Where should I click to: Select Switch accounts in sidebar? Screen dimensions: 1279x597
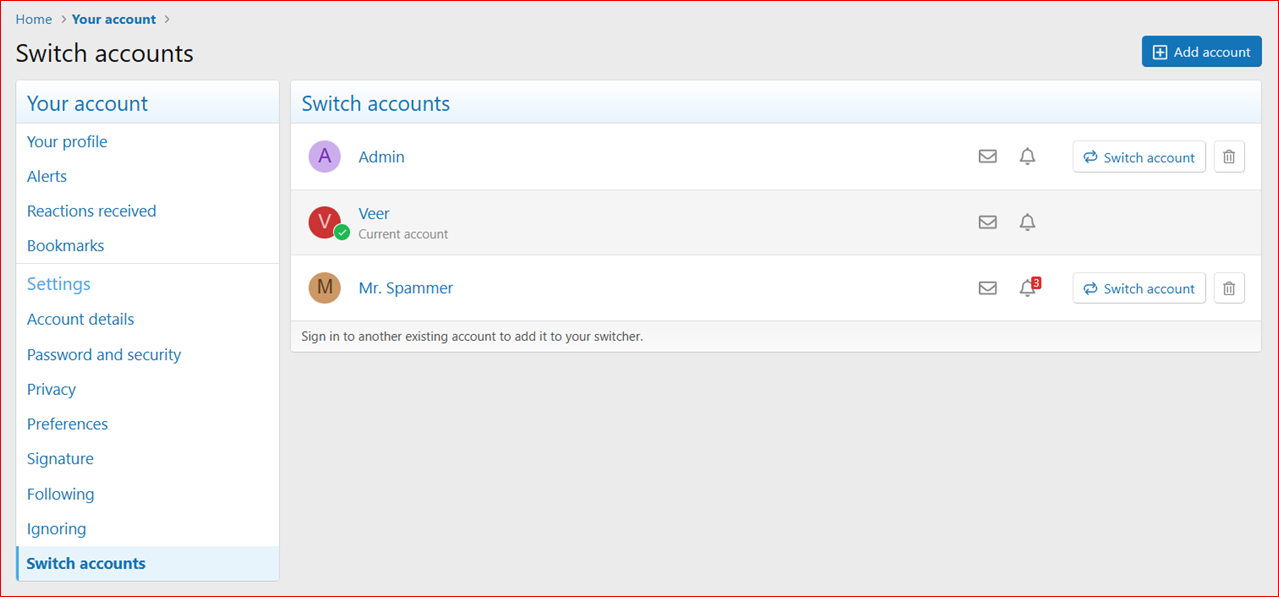148,564
